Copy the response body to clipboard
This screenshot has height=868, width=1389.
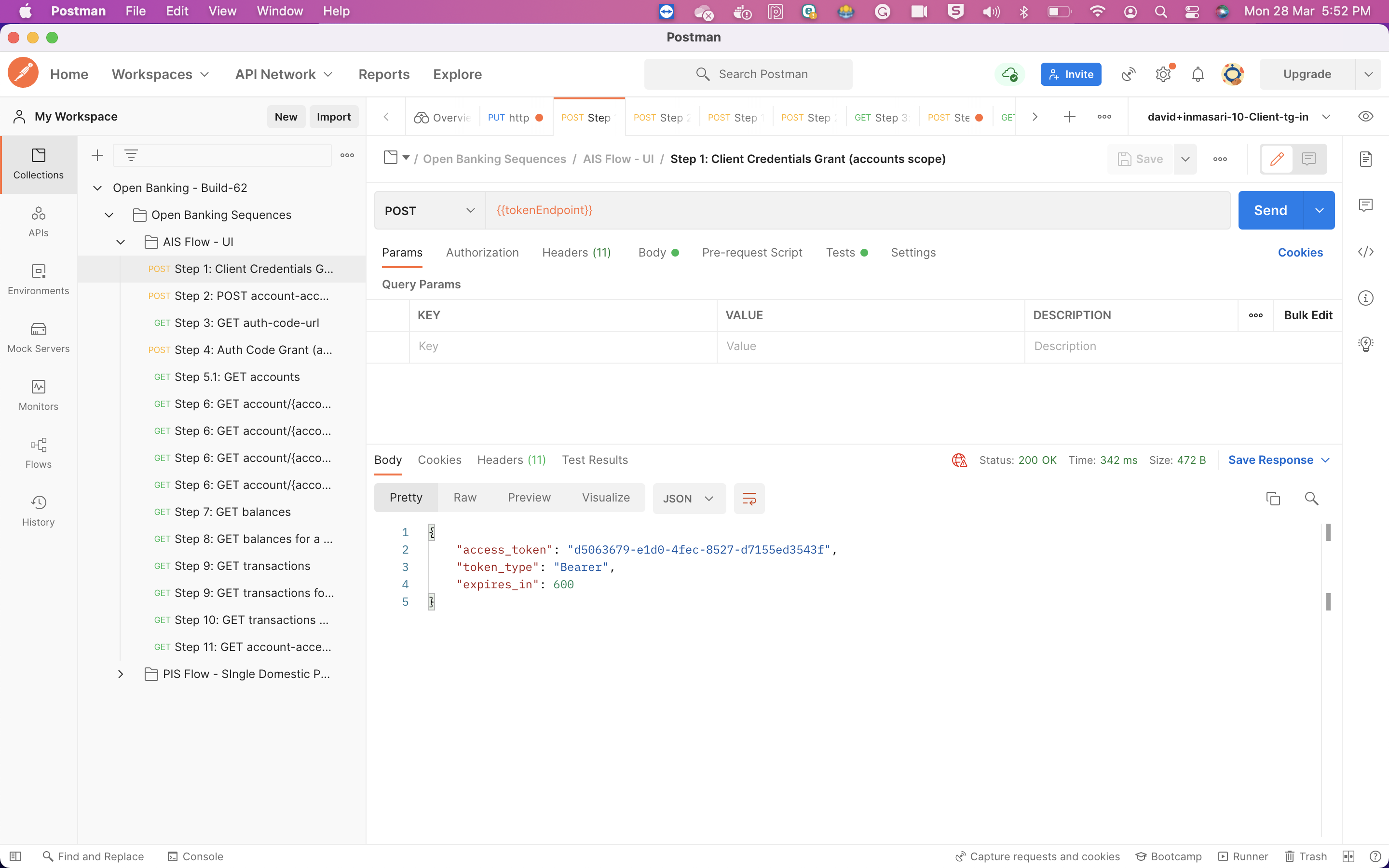[x=1272, y=498]
